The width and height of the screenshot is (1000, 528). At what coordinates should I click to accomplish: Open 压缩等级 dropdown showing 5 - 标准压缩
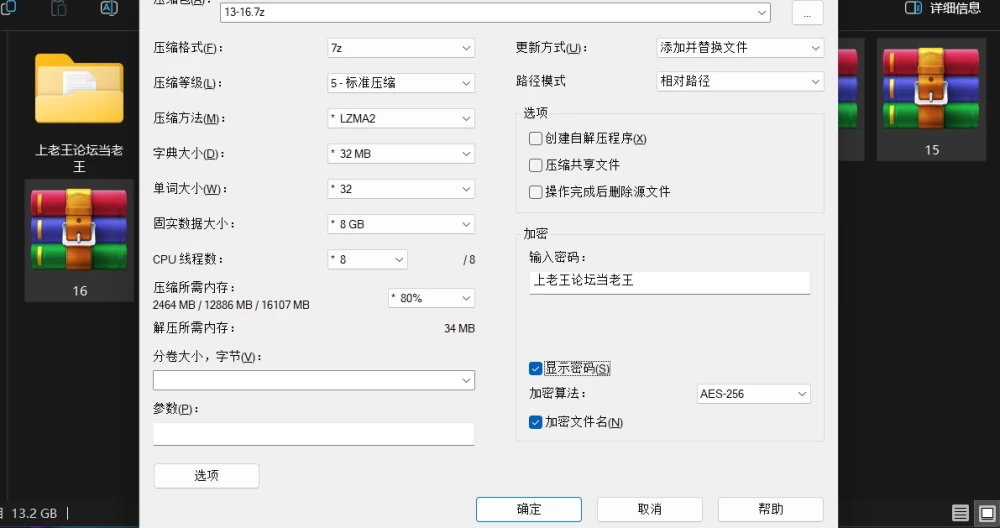401,83
